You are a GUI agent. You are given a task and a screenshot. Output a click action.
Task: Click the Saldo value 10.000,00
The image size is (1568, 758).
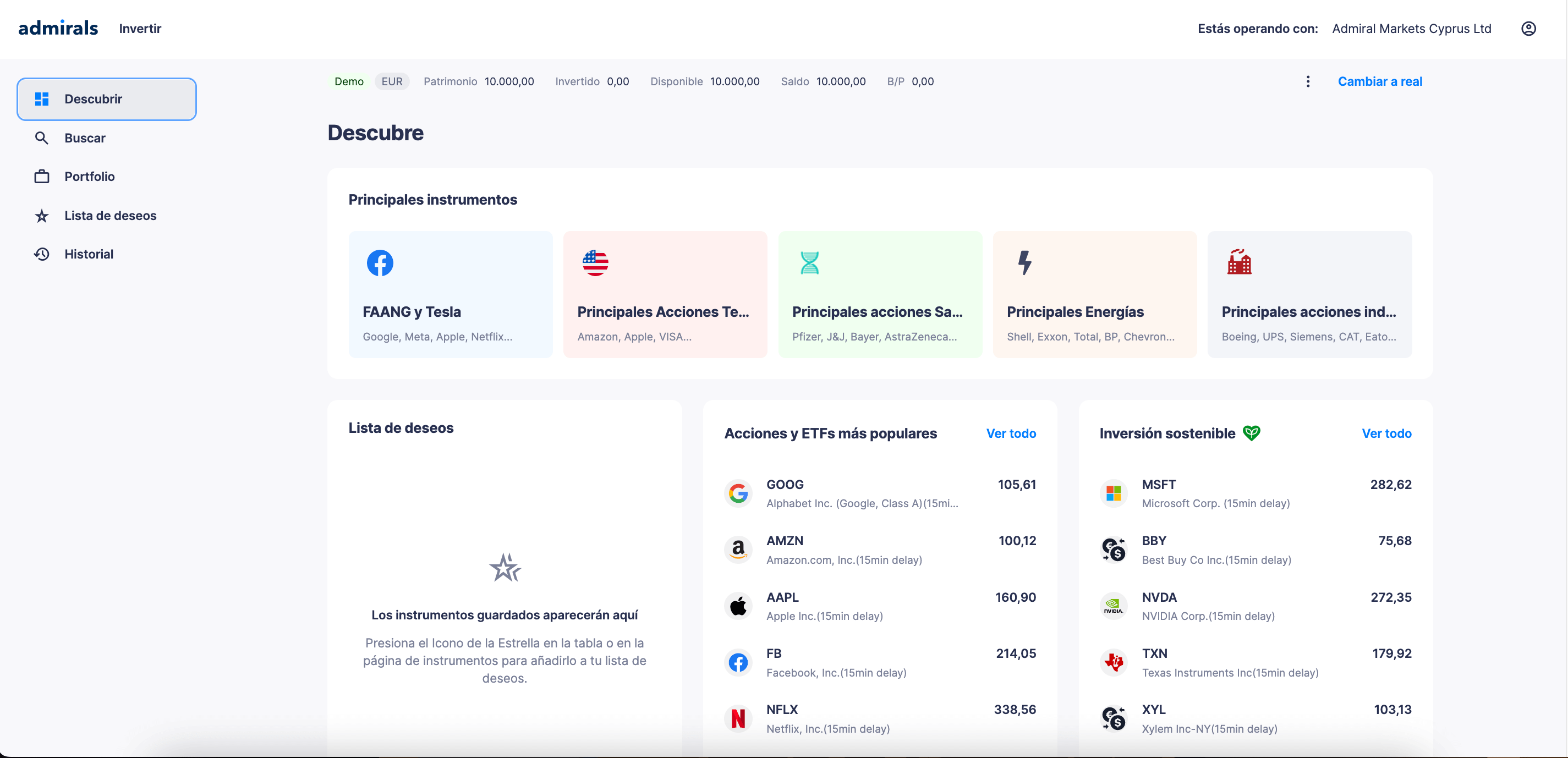click(841, 81)
